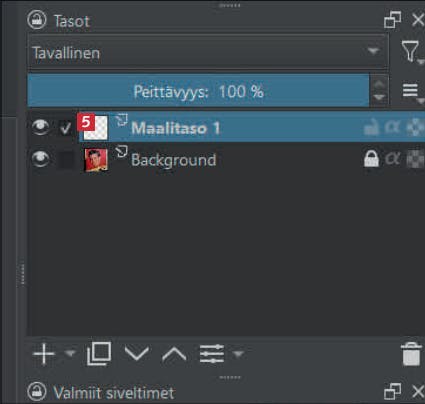
Task: Select the Background layer row
Action: (x=226, y=159)
